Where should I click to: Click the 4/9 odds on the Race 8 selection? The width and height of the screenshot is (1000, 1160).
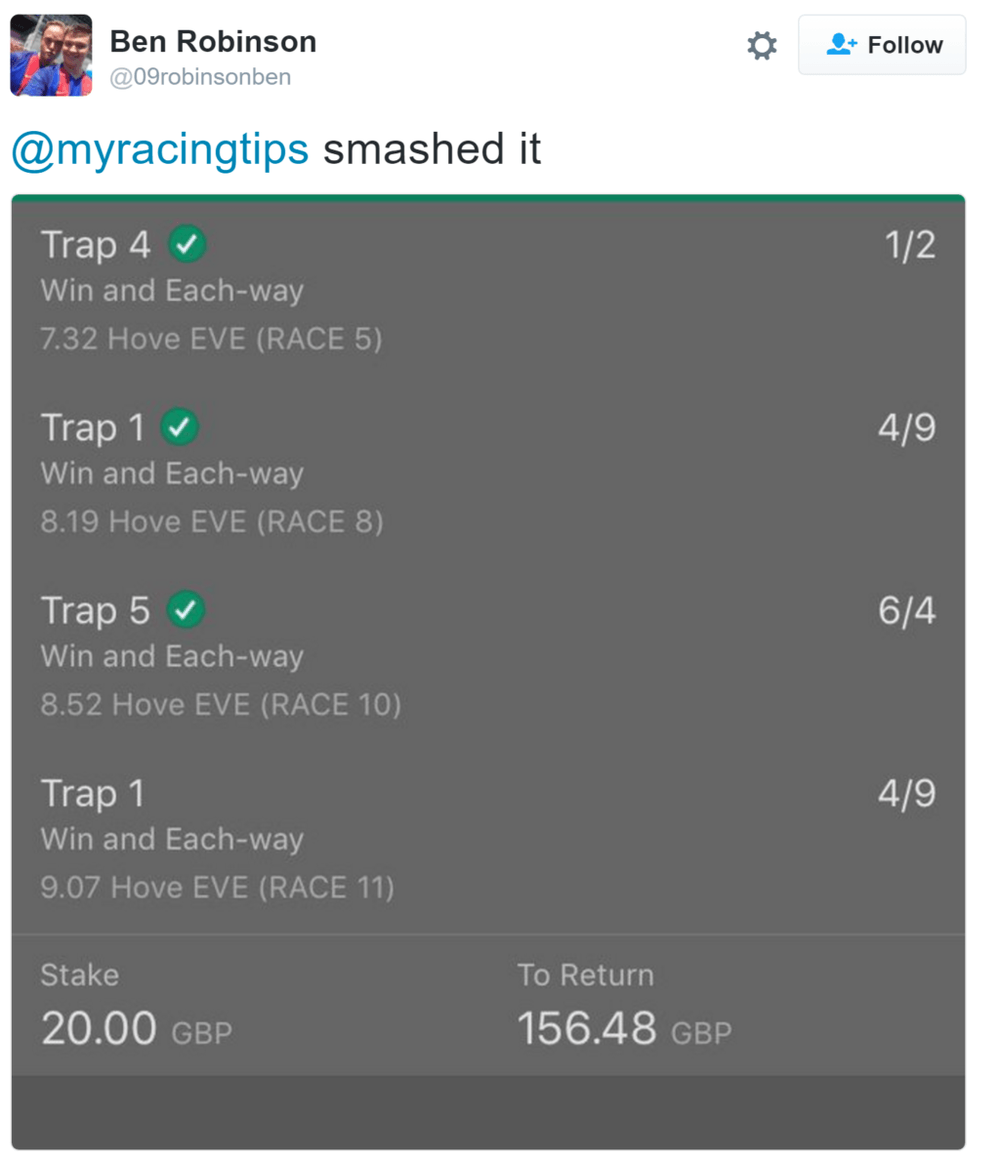click(x=907, y=428)
